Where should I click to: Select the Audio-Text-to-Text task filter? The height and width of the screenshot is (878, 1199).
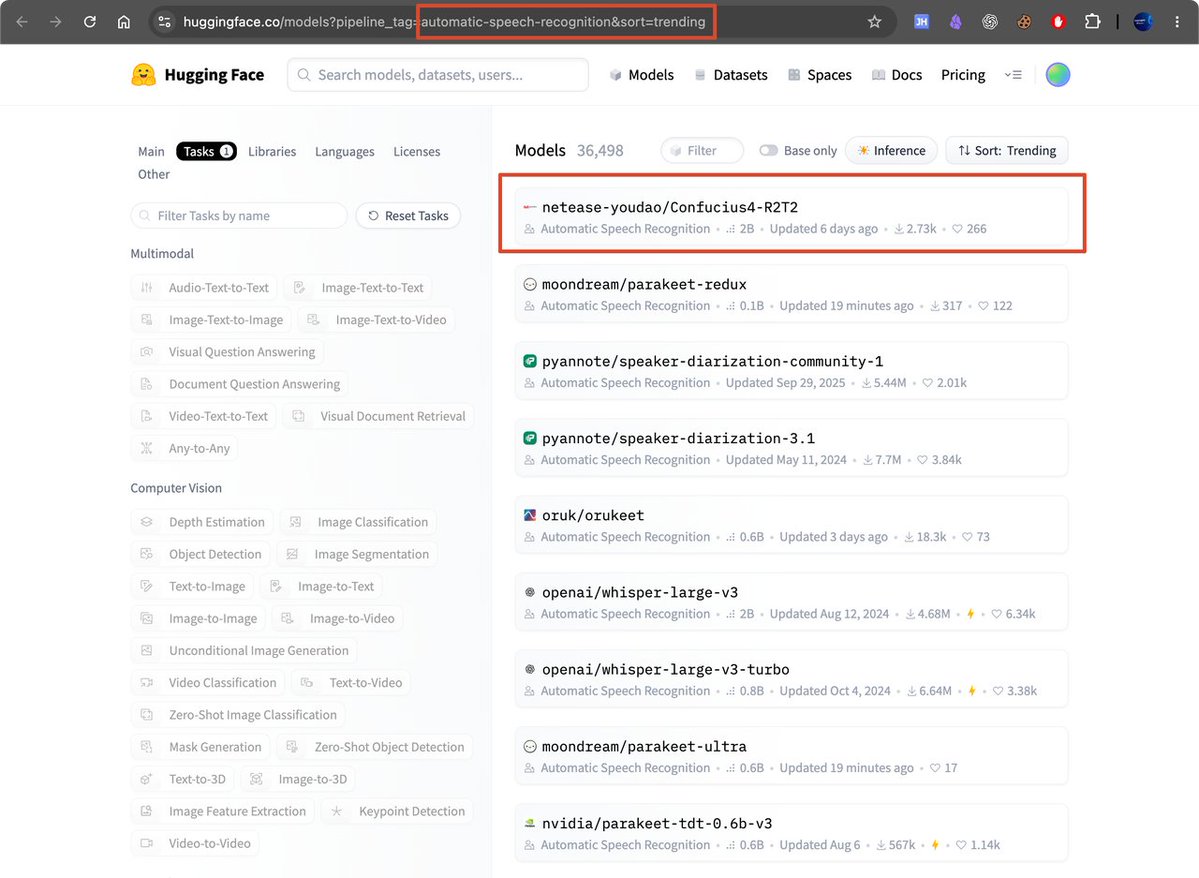coord(204,288)
